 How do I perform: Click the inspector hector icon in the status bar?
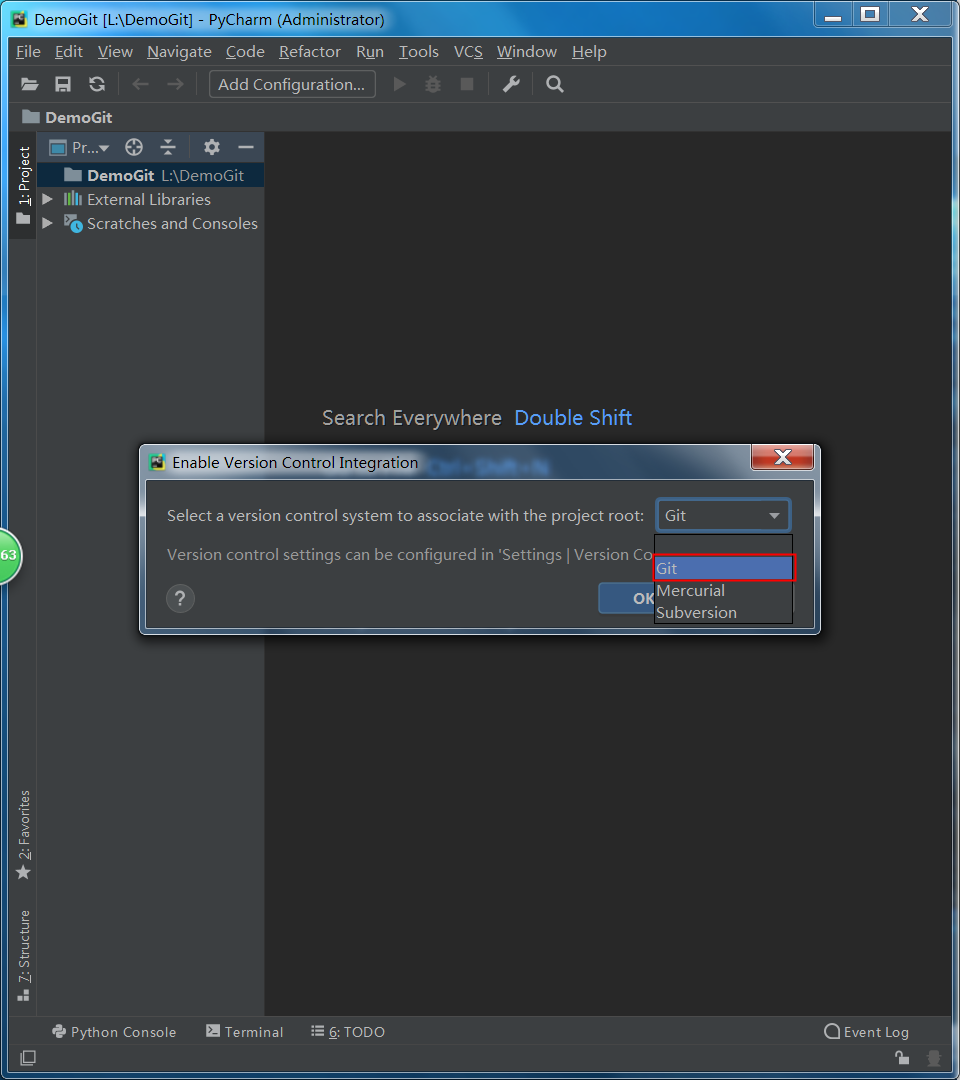click(934, 1057)
